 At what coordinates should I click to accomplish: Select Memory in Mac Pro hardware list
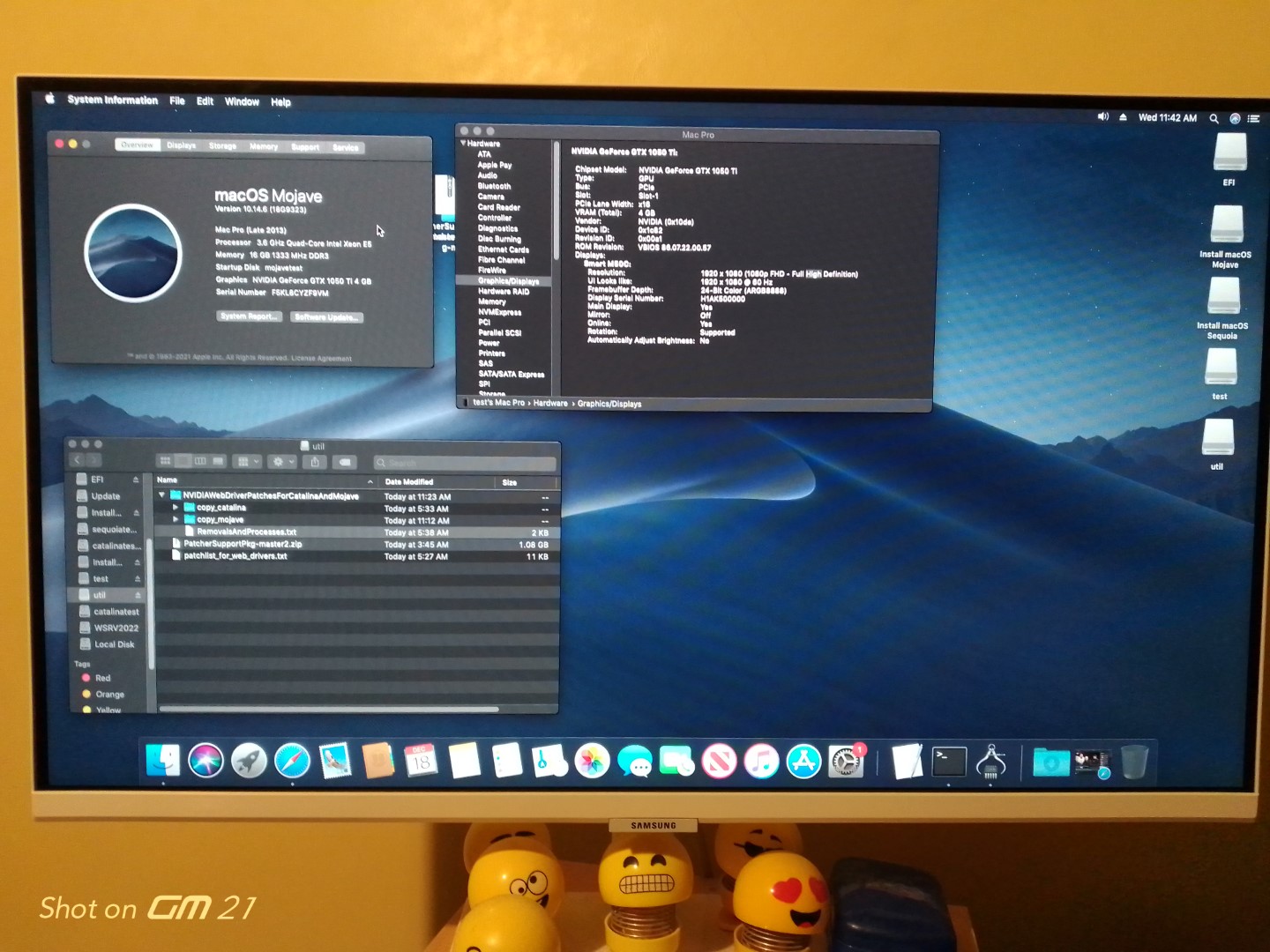[492, 301]
